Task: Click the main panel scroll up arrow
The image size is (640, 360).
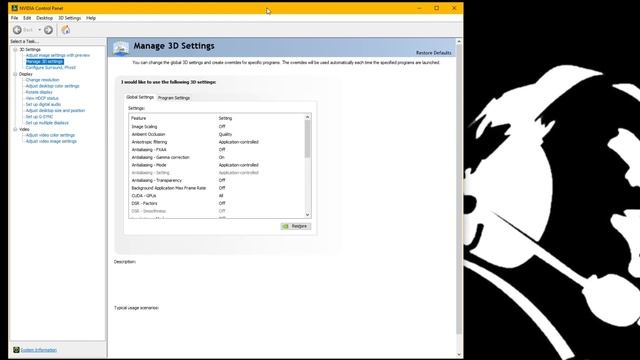Action: click(459, 41)
